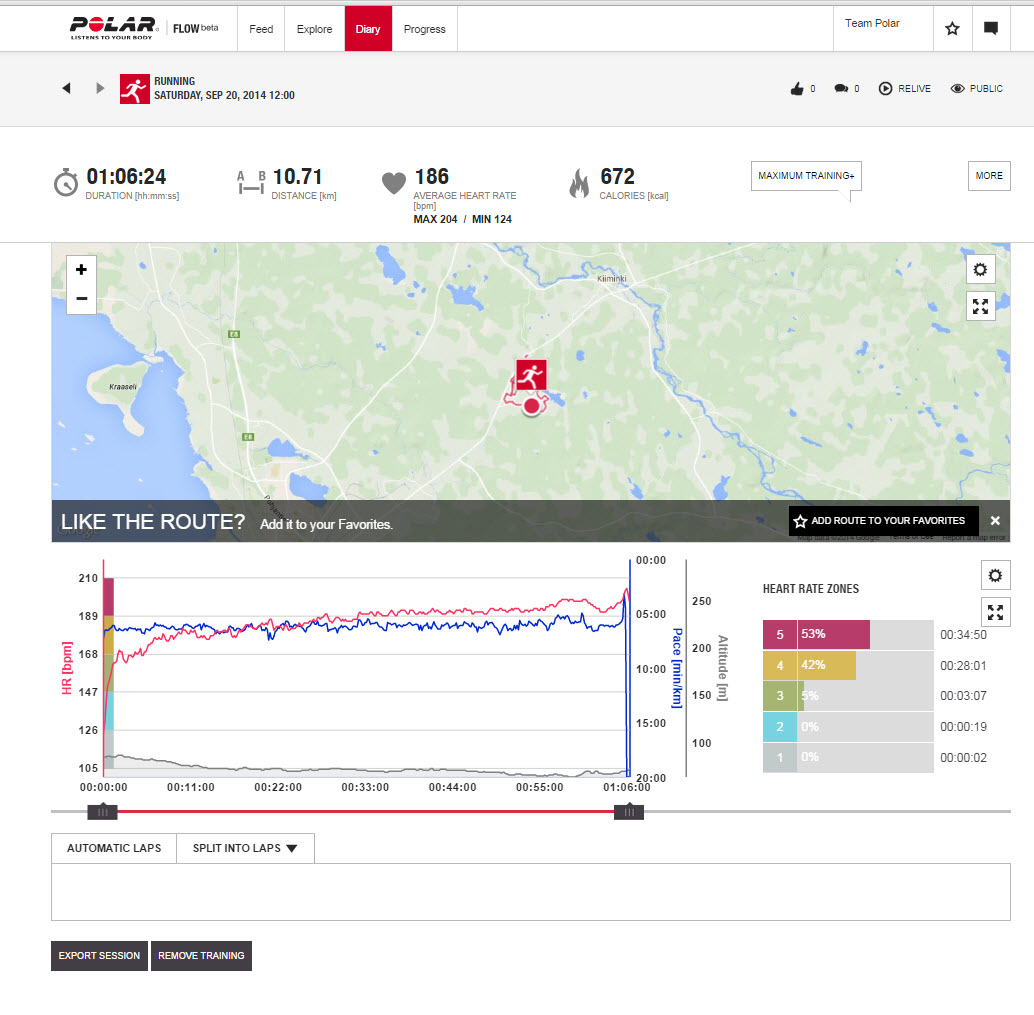Open the Explore tab
This screenshot has height=1015, width=1034.
(314, 29)
